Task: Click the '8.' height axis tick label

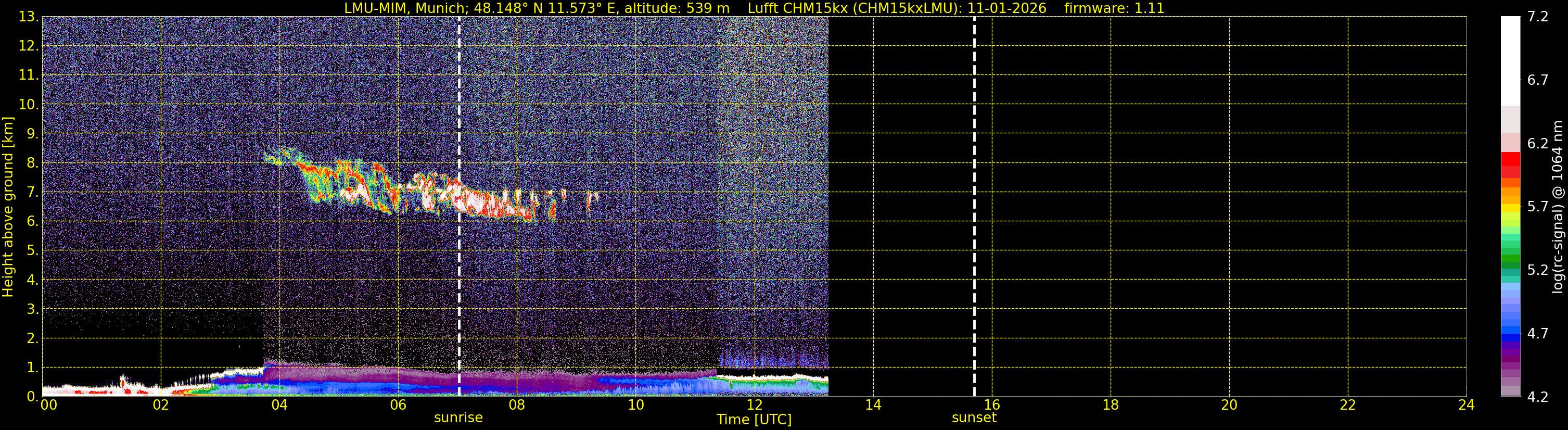Action: pos(32,162)
